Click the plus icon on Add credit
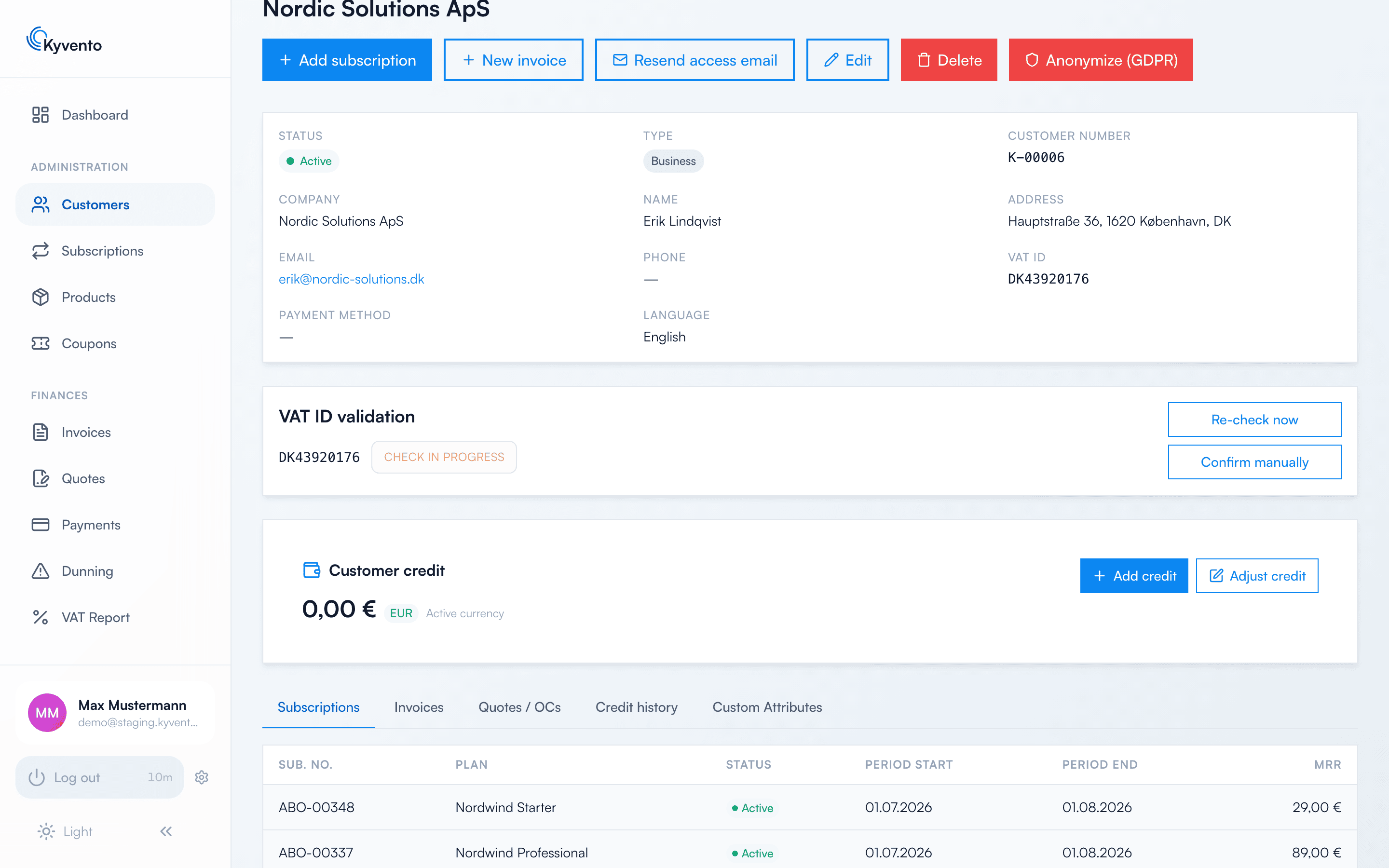Viewport: 1389px width, 868px height. [1099, 576]
